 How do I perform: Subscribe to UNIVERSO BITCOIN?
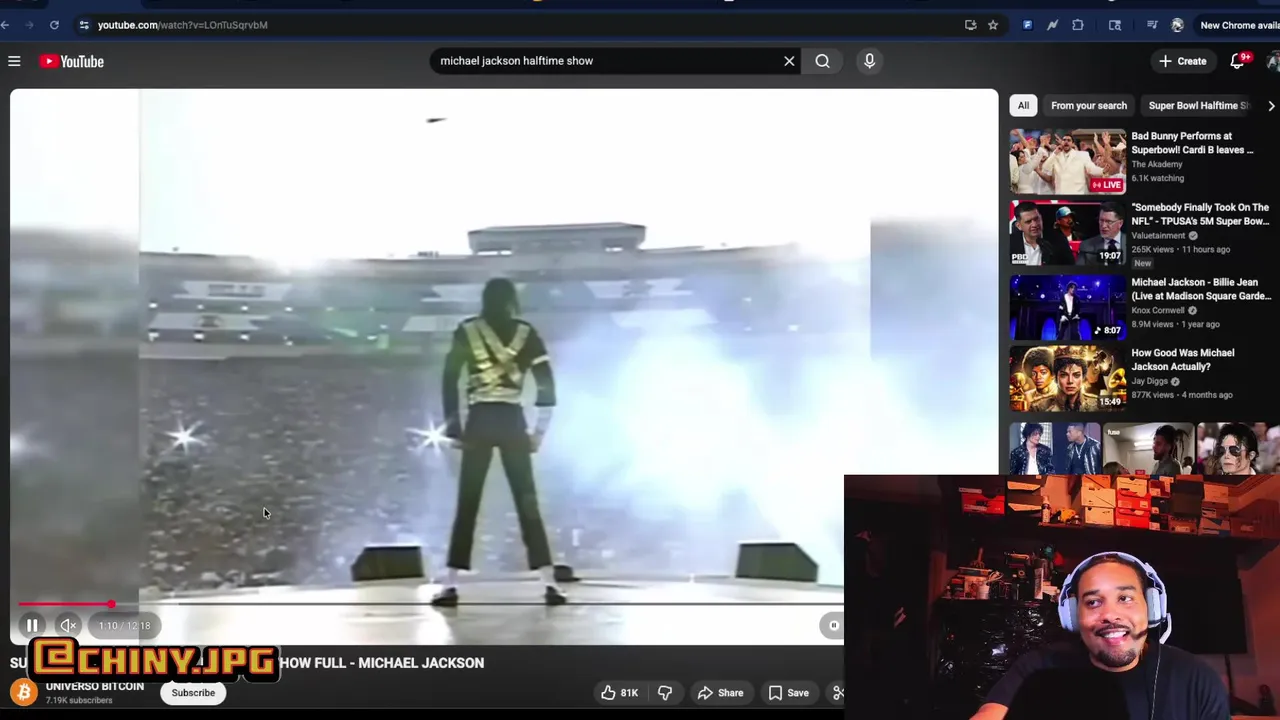click(193, 692)
